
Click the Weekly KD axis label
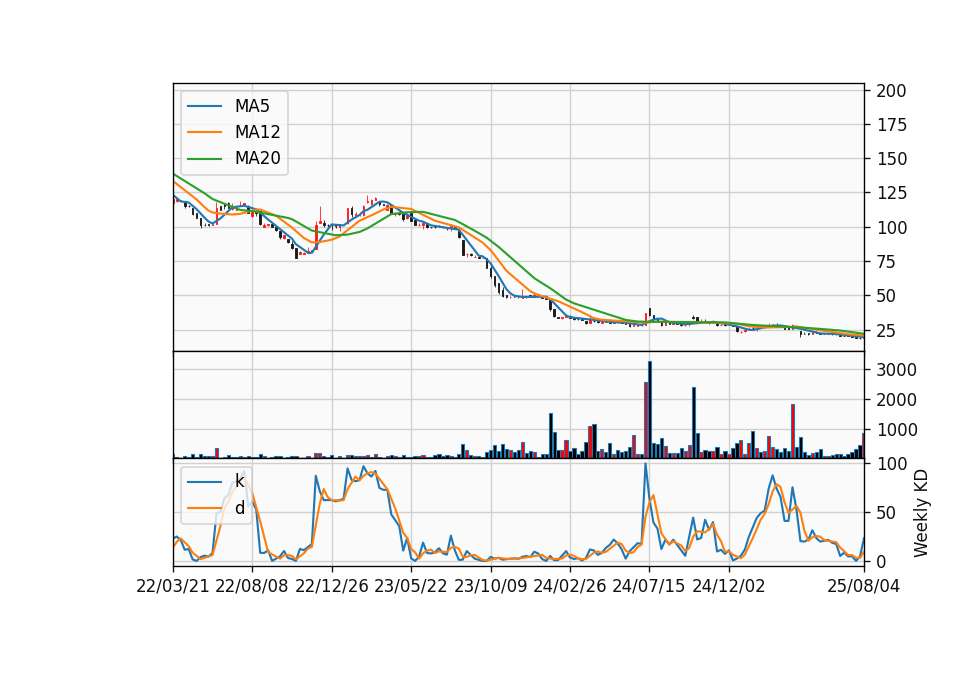(921, 513)
